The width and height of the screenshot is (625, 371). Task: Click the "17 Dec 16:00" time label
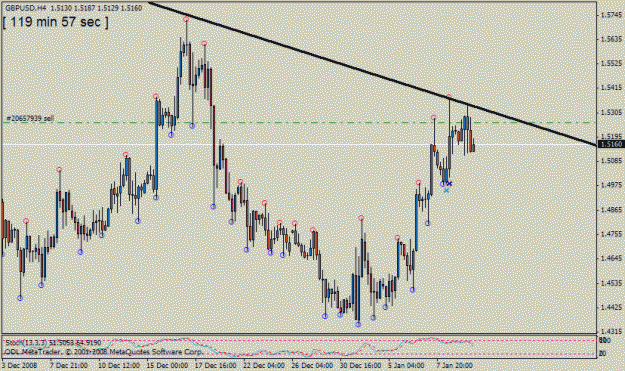point(216,365)
